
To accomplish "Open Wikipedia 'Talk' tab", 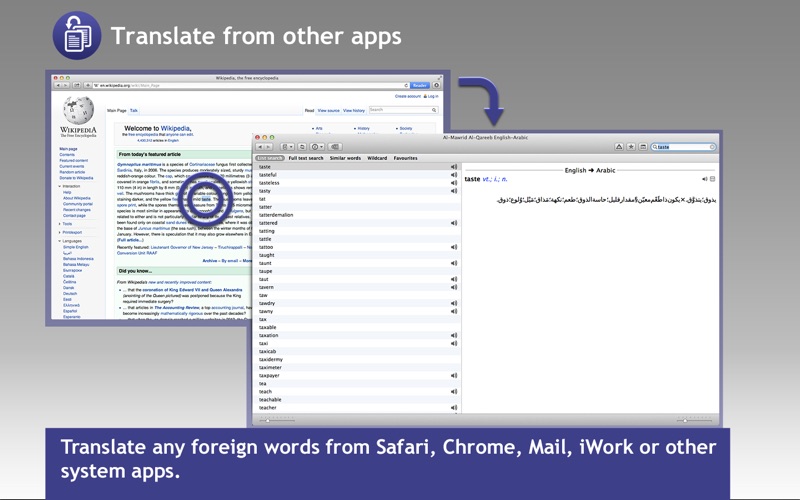I will coord(134,110).
